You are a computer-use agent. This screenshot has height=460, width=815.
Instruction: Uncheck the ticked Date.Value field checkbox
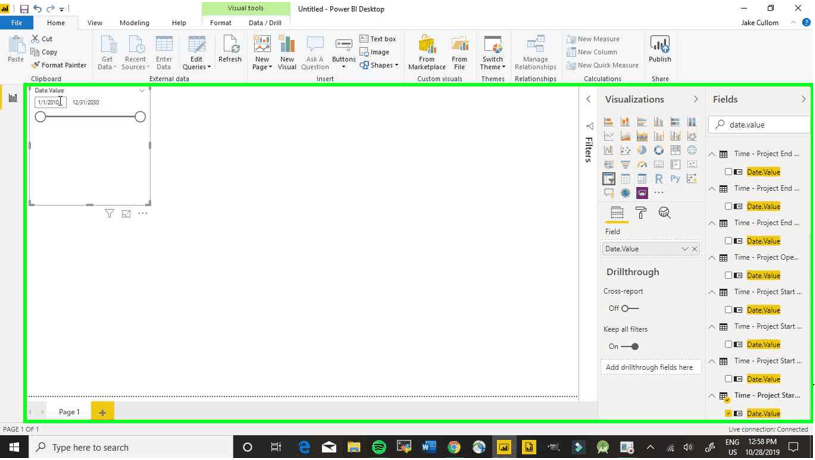point(728,413)
